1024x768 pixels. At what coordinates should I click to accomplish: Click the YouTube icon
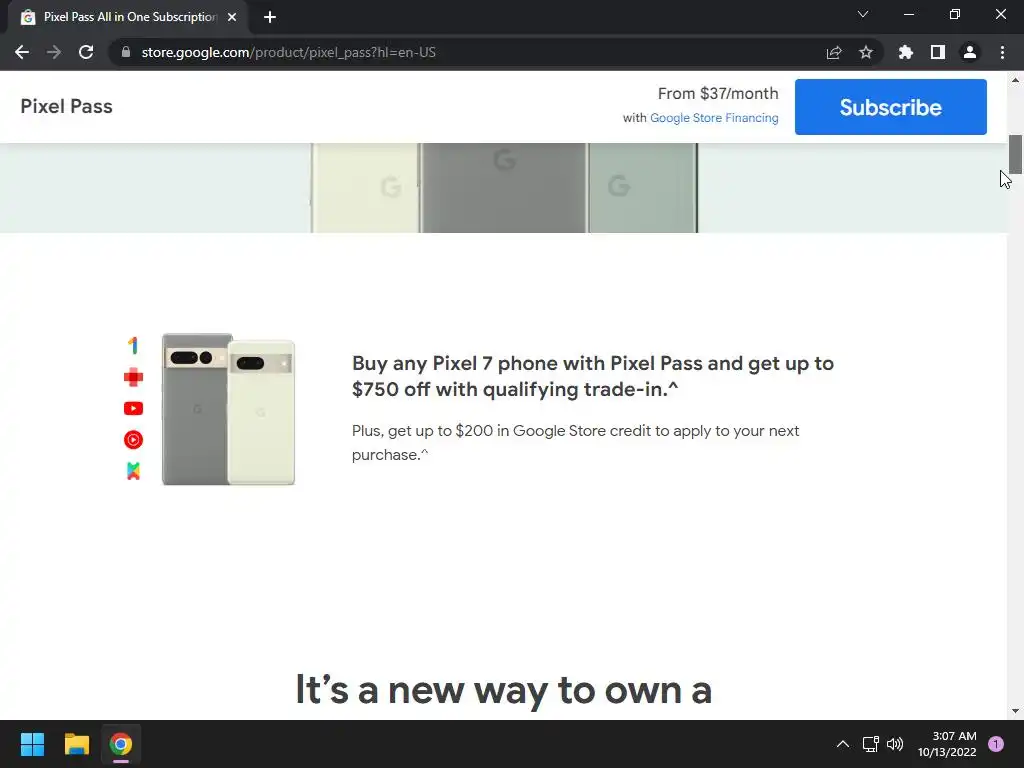click(133, 408)
